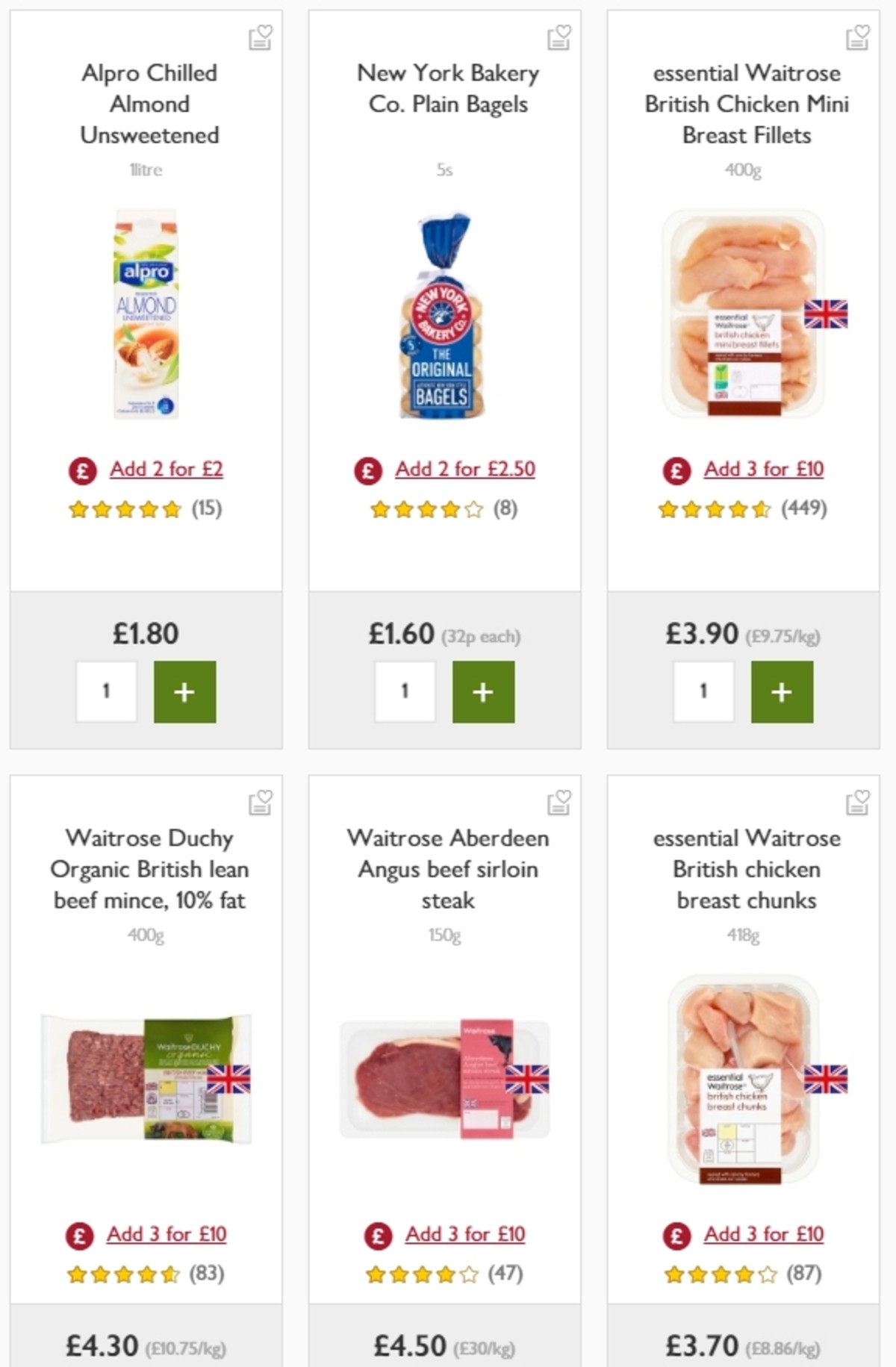The image size is (896, 1367).
Task: Add the bagels to basket with the plus button
Action: 483,692
